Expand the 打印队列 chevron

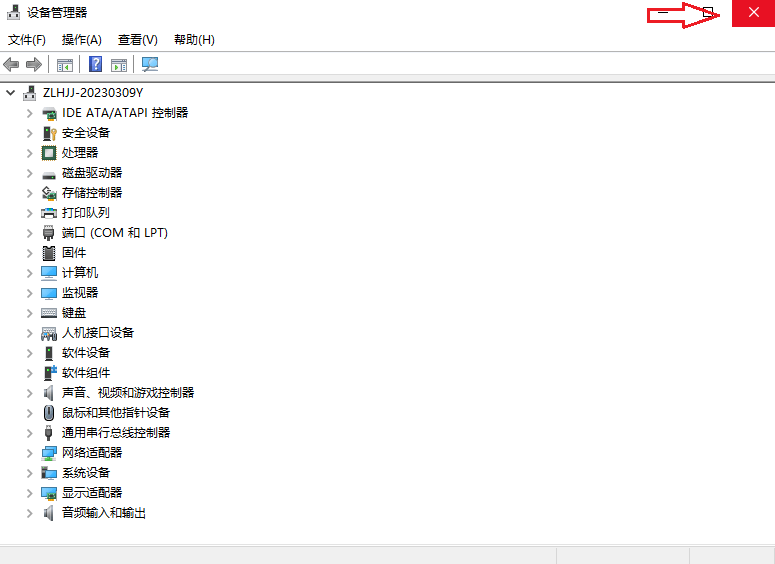tap(30, 213)
